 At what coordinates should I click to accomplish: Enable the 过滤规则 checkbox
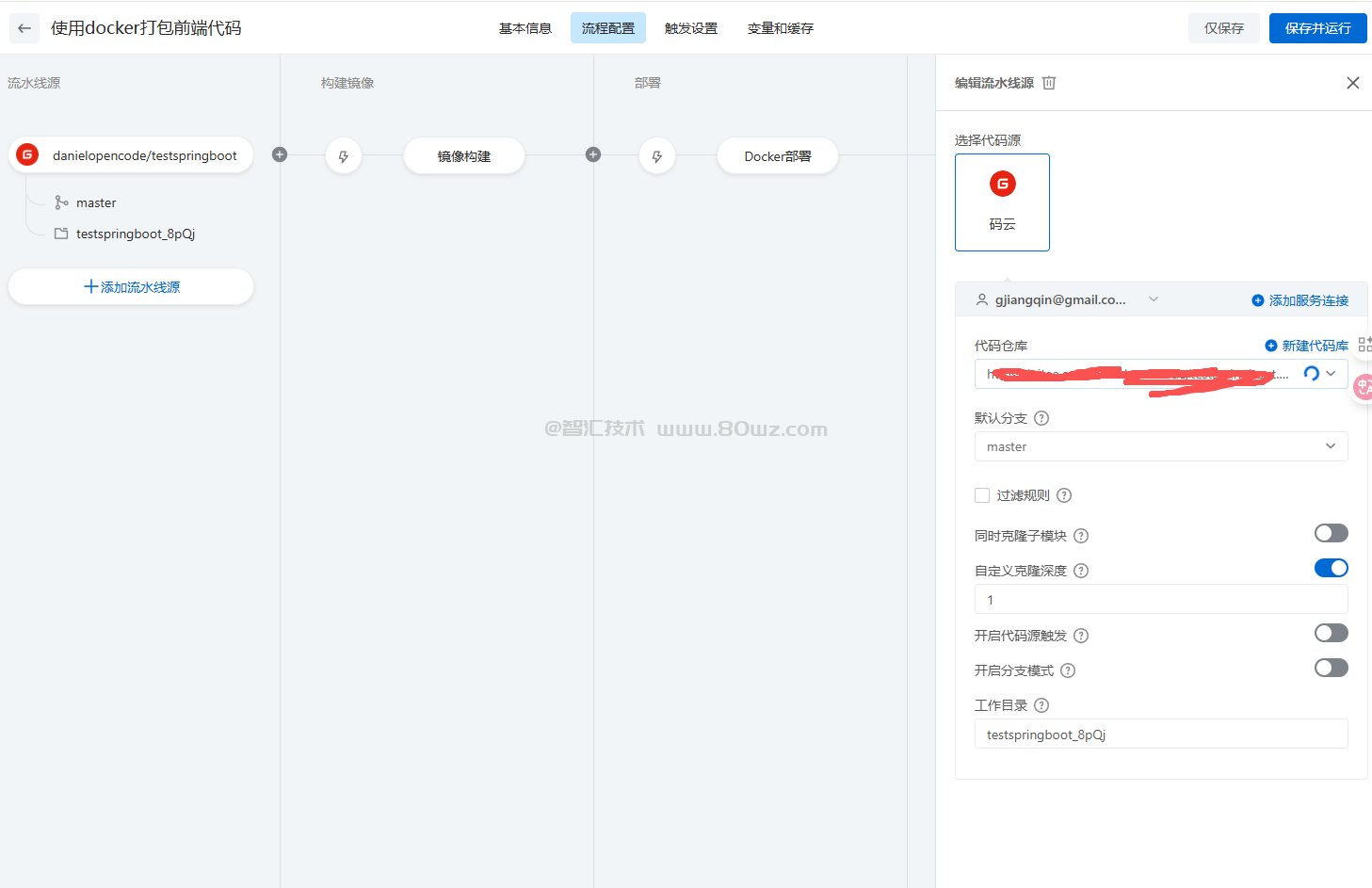point(982,495)
